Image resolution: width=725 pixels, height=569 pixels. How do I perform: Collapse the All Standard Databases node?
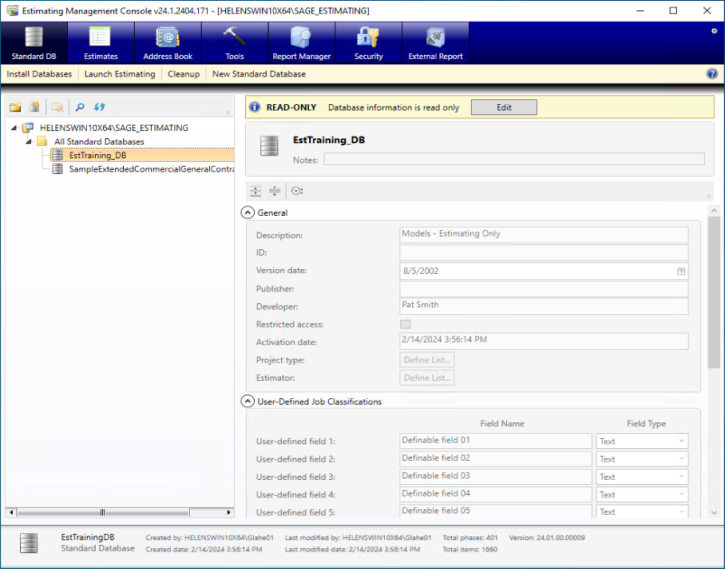point(29,141)
